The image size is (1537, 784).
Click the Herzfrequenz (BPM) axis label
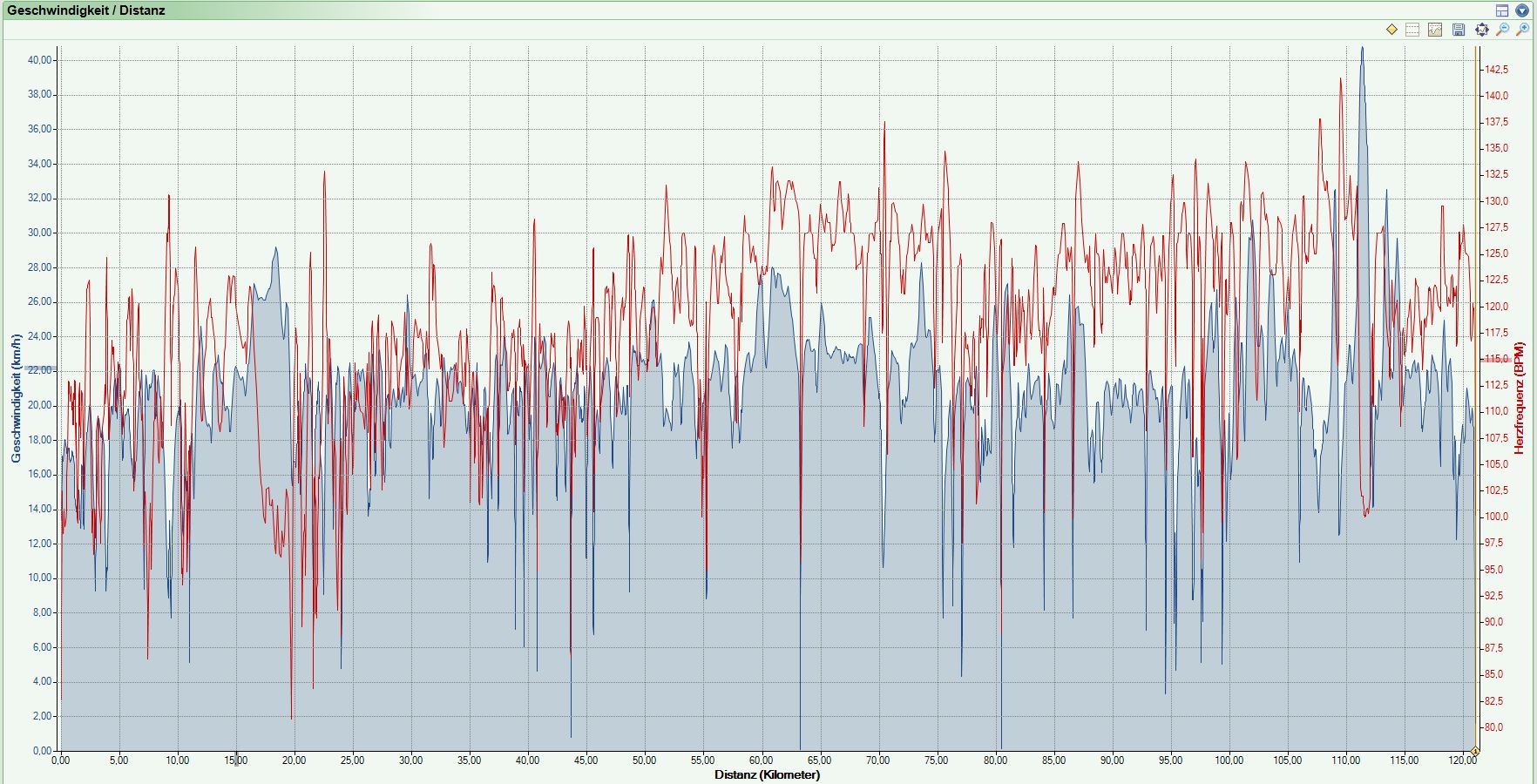[x=1520, y=398]
